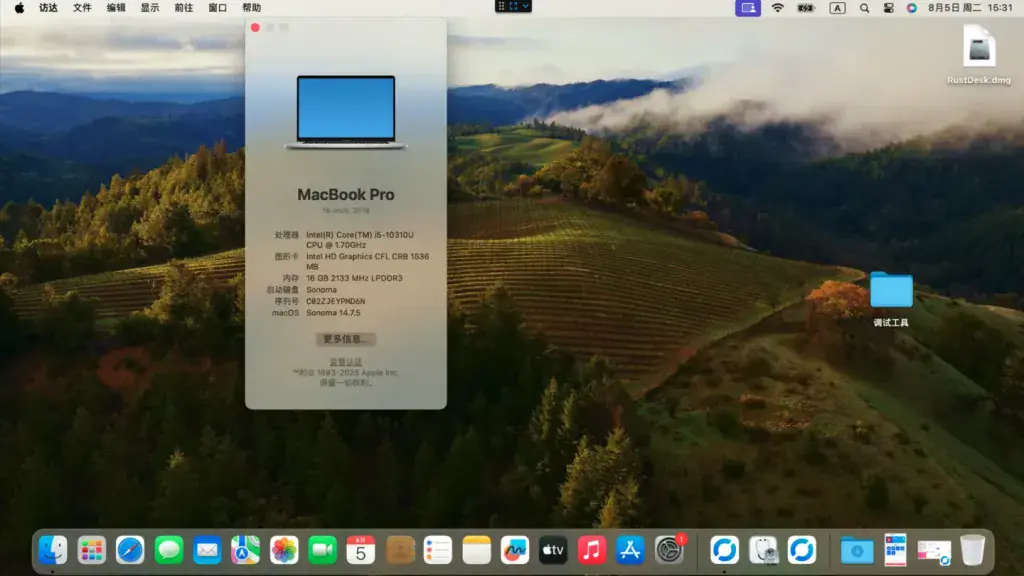Open the 文件 menu
1024x576 pixels.
click(x=82, y=8)
